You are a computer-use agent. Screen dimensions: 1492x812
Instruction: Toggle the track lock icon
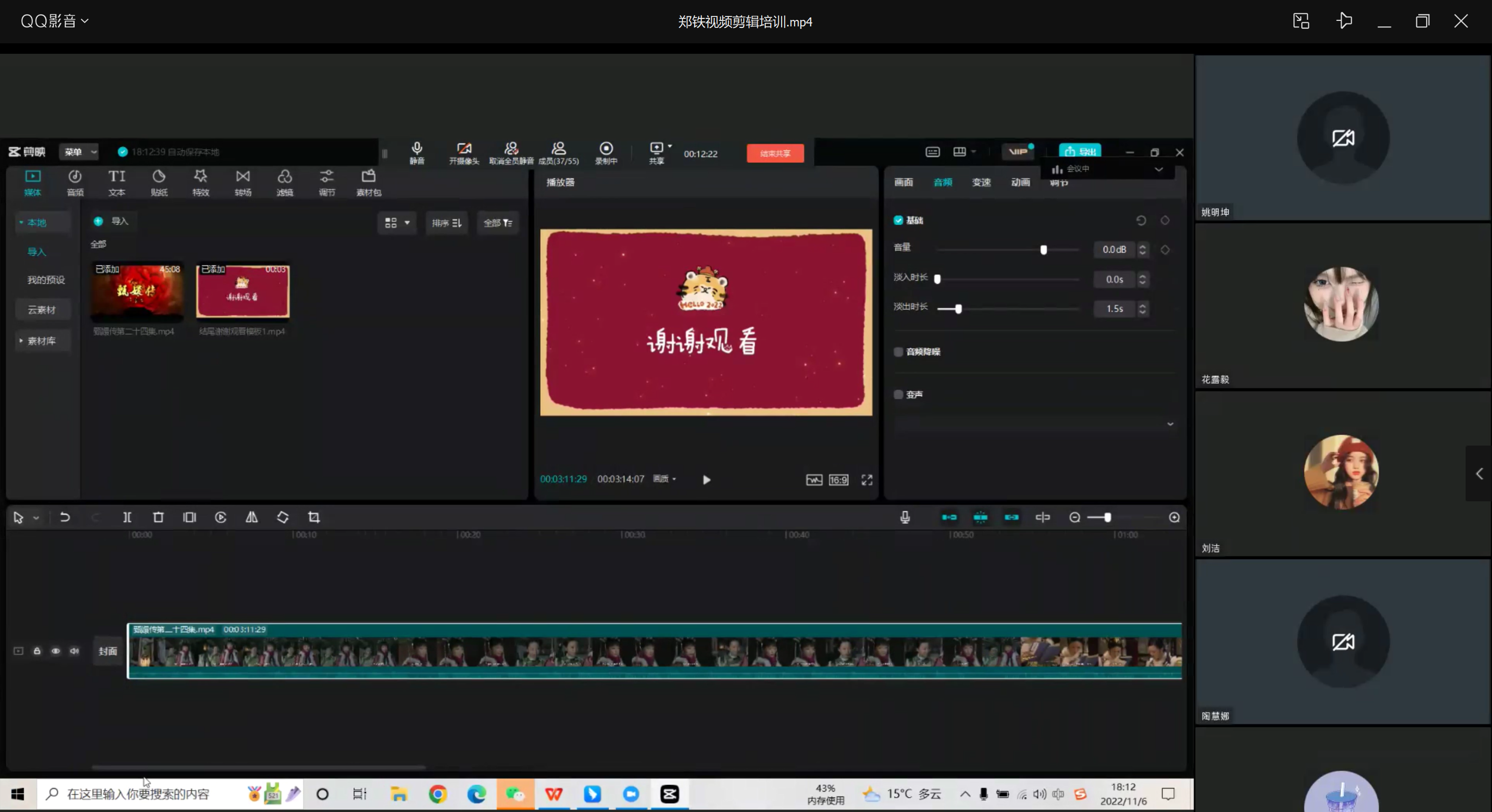pyautogui.click(x=37, y=651)
